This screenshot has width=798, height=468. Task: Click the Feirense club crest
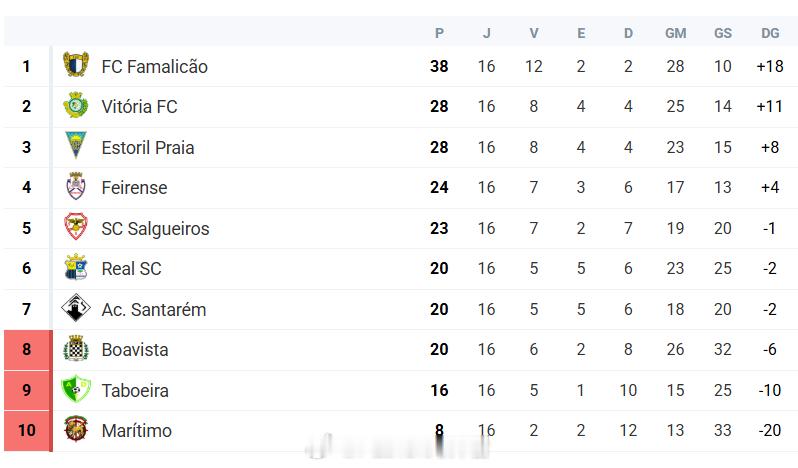76,186
